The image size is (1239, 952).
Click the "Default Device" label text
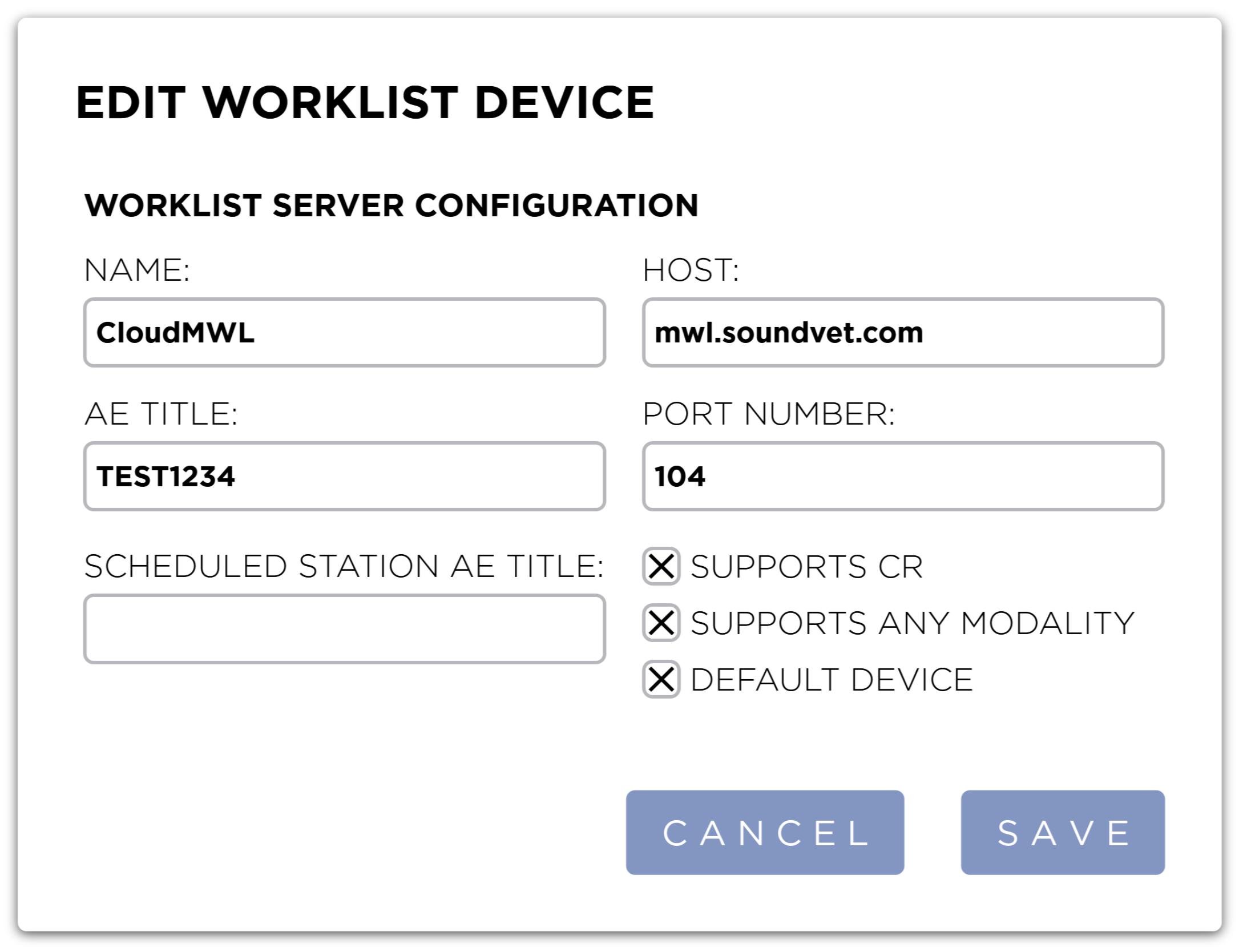pyautogui.click(x=831, y=680)
